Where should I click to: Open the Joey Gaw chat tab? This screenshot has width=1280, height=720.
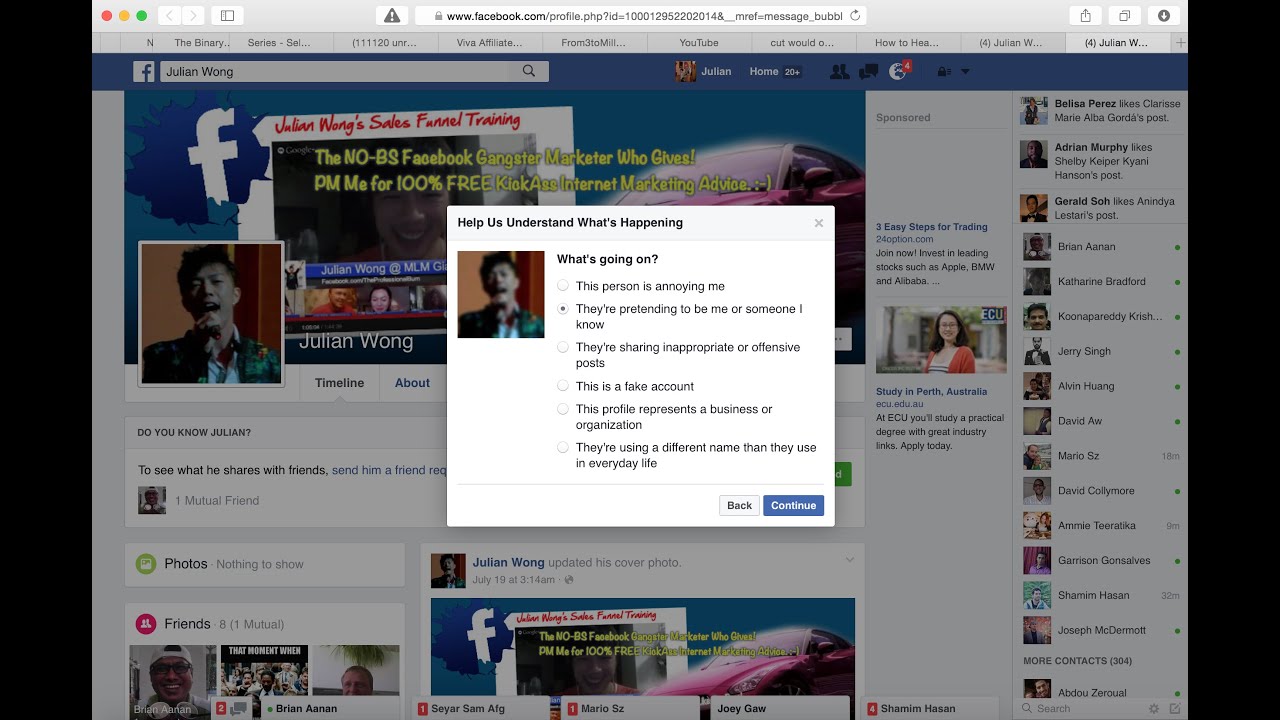coord(780,708)
